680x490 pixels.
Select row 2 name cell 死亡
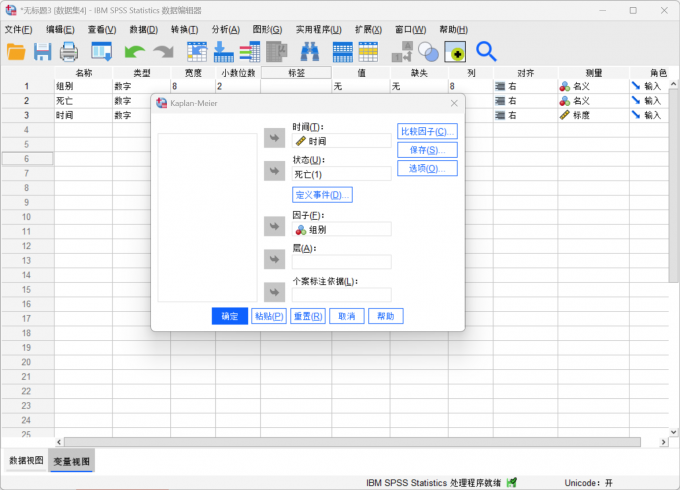pyautogui.click(x=83, y=101)
